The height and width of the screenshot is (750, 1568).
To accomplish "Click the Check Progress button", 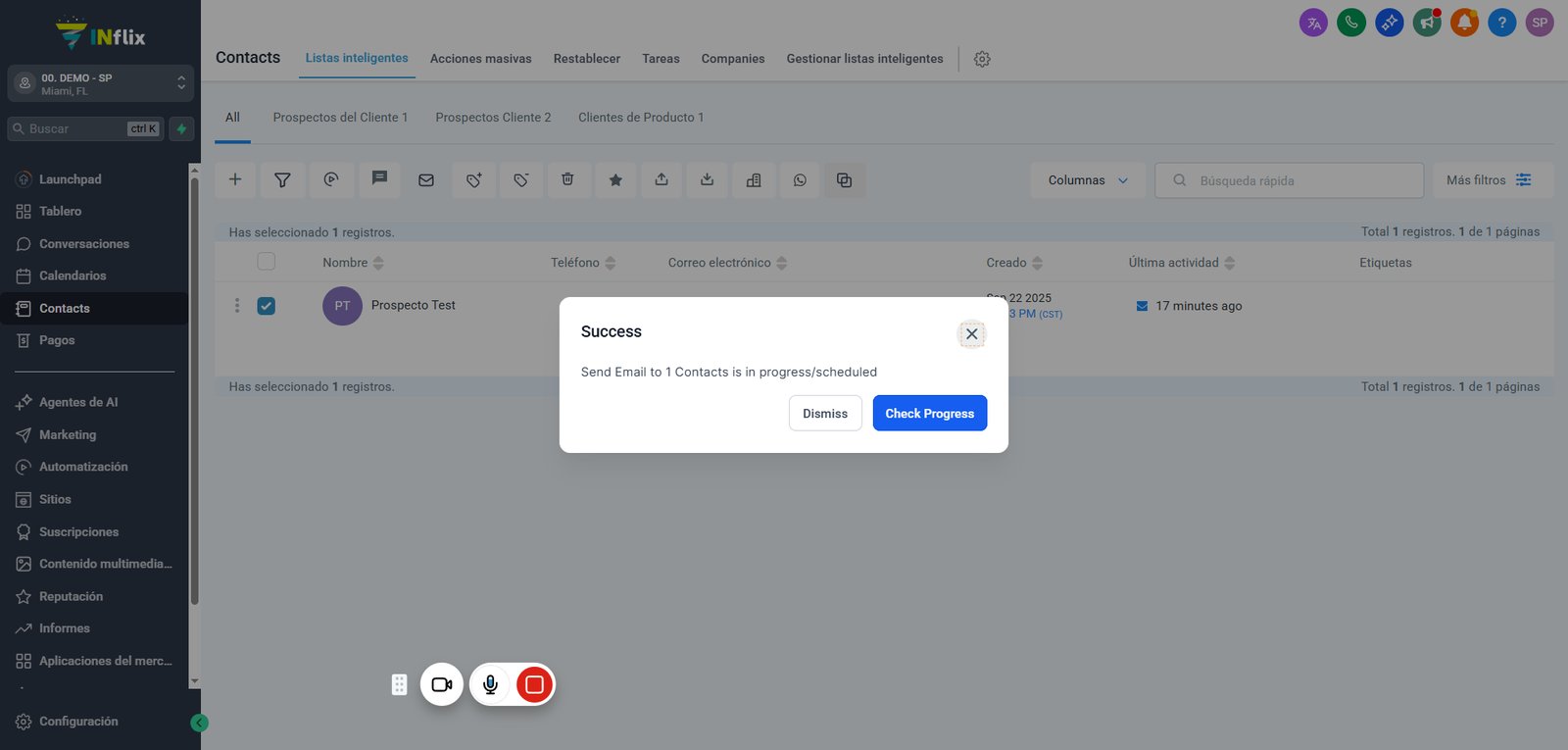I will [929, 413].
